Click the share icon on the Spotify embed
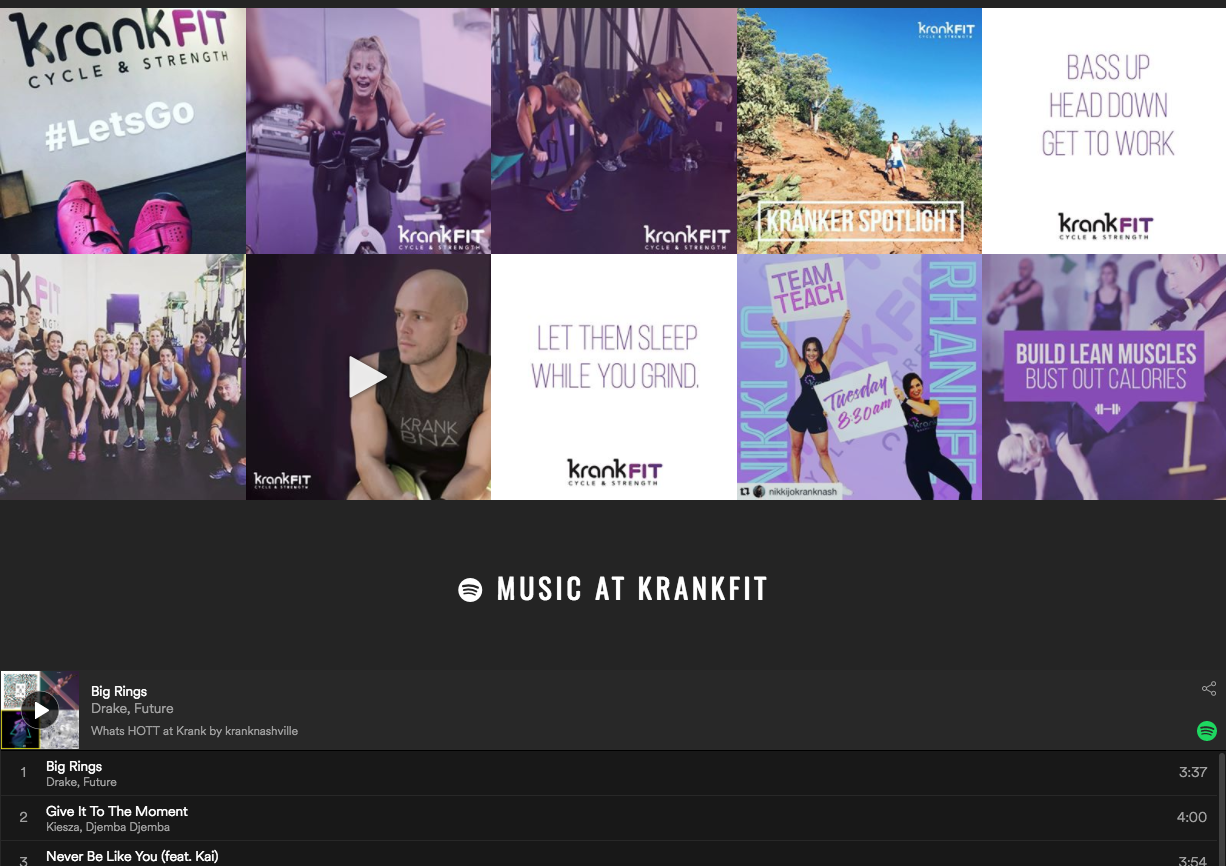 (1208, 689)
